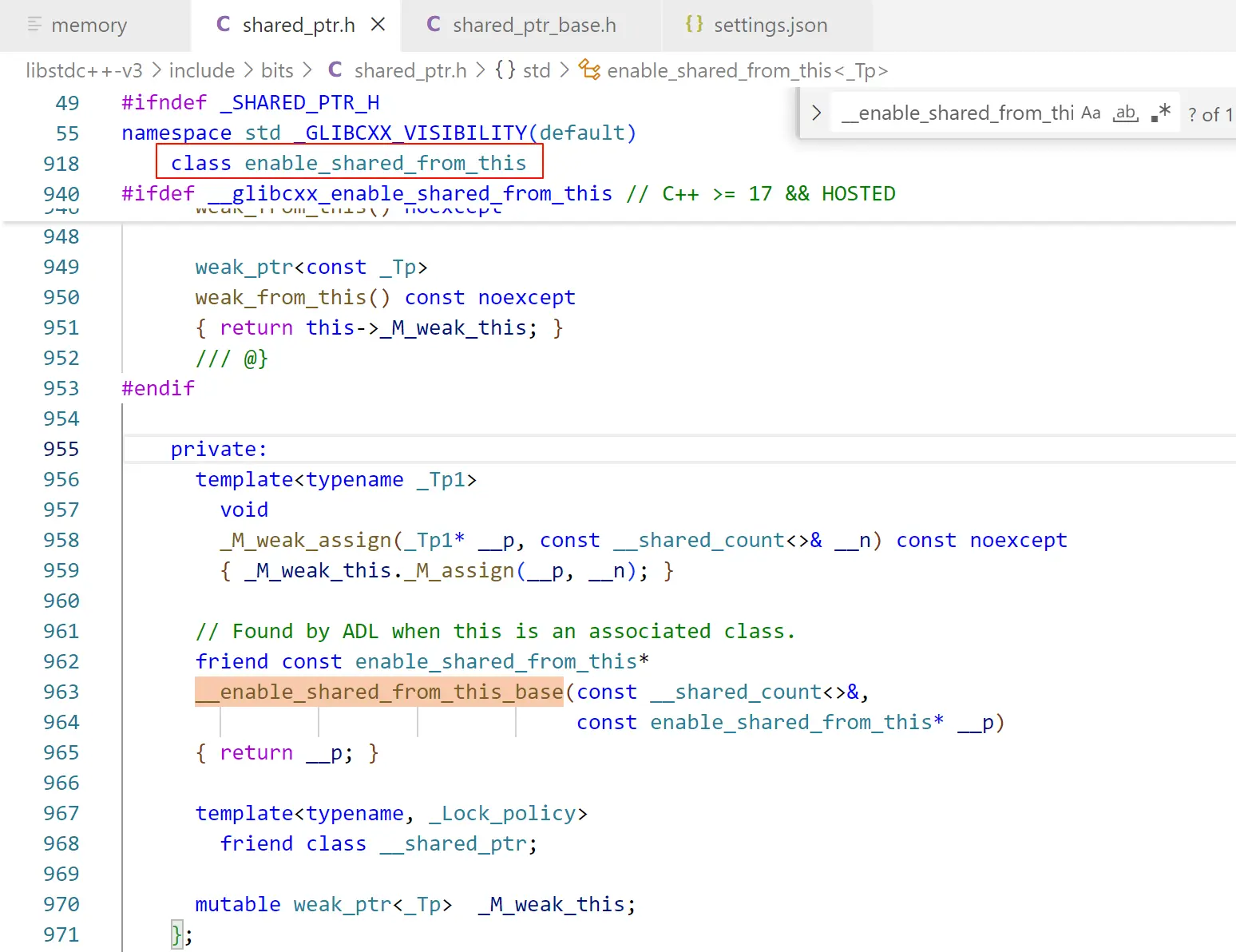This screenshot has width=1236, height=952.
Task: Close the shared_ptr.h editor tab
Action: coord(378,25)
